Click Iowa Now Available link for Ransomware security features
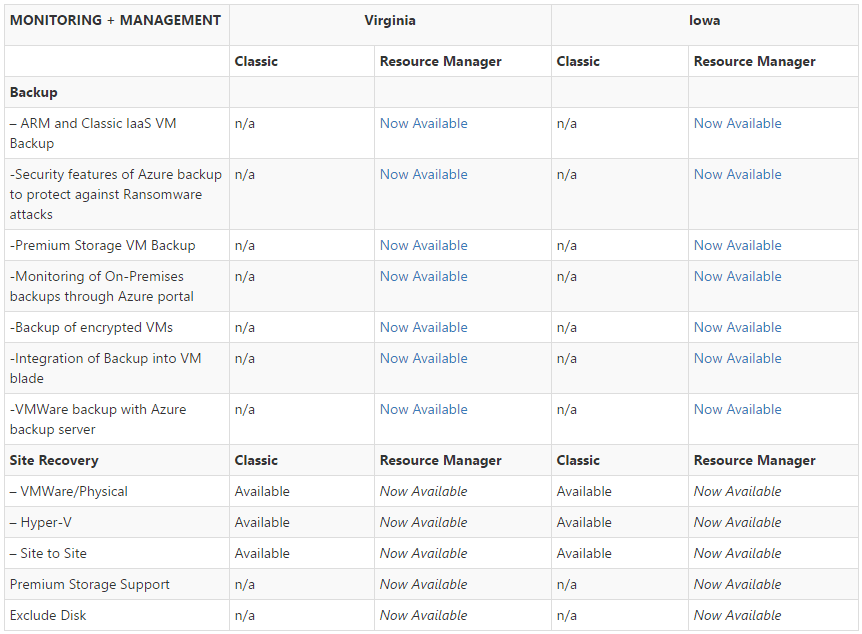 [x=737, y=174]
